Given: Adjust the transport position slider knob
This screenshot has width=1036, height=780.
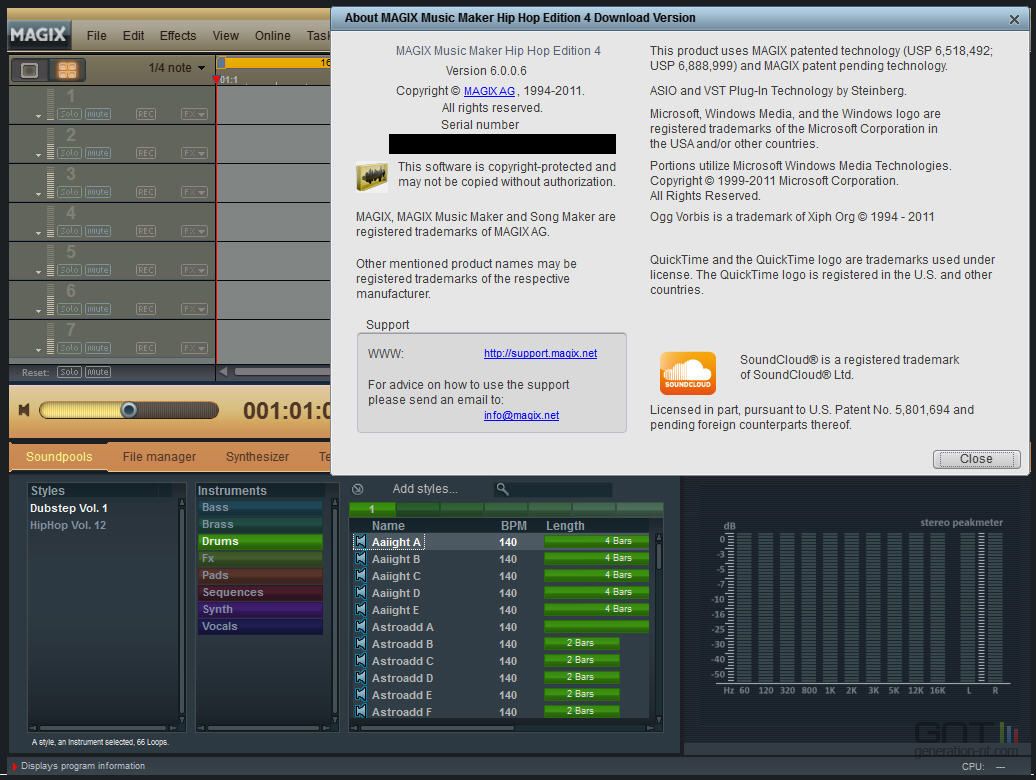Looking at the screenshot, I should (129, 410).
